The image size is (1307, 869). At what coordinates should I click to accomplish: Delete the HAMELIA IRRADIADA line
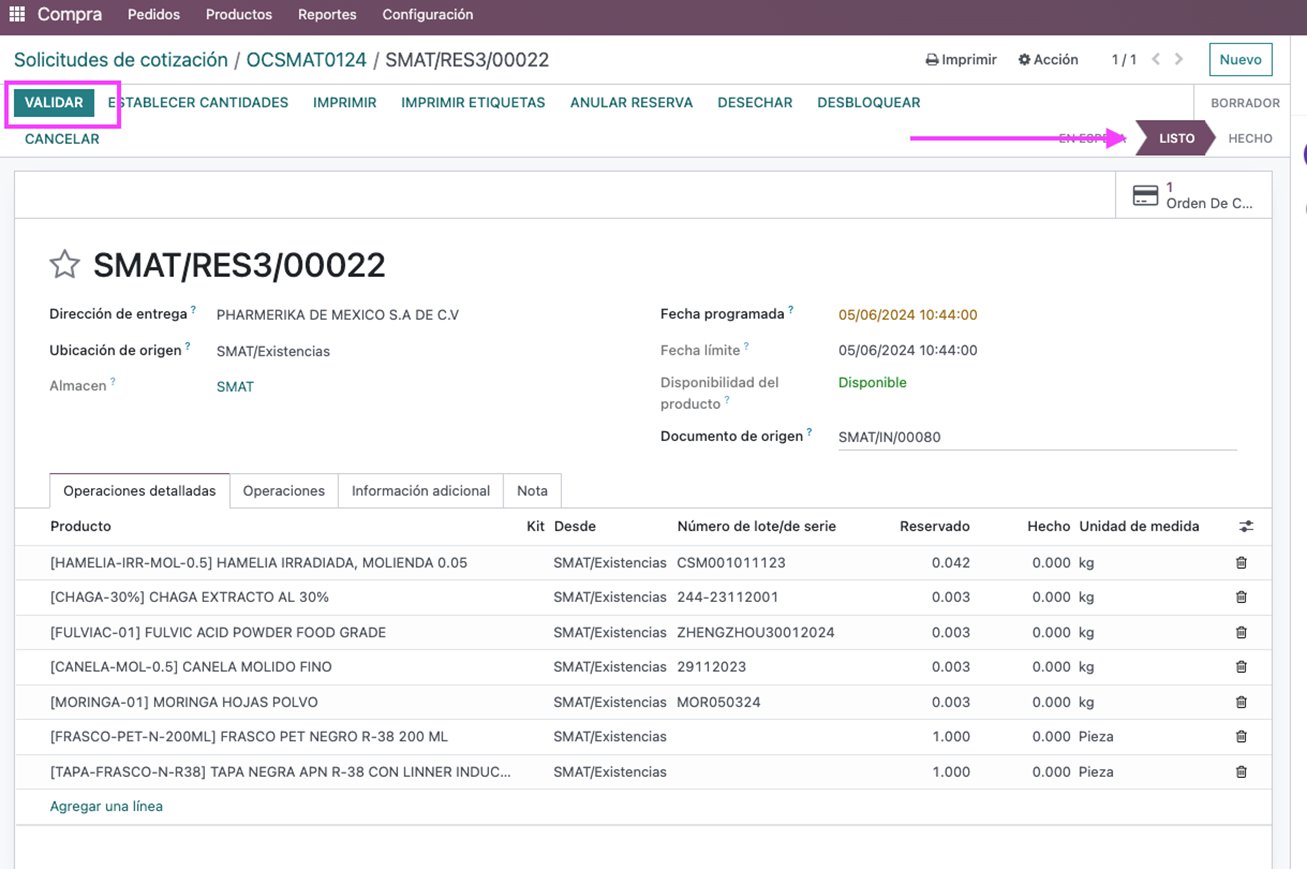1241,563
